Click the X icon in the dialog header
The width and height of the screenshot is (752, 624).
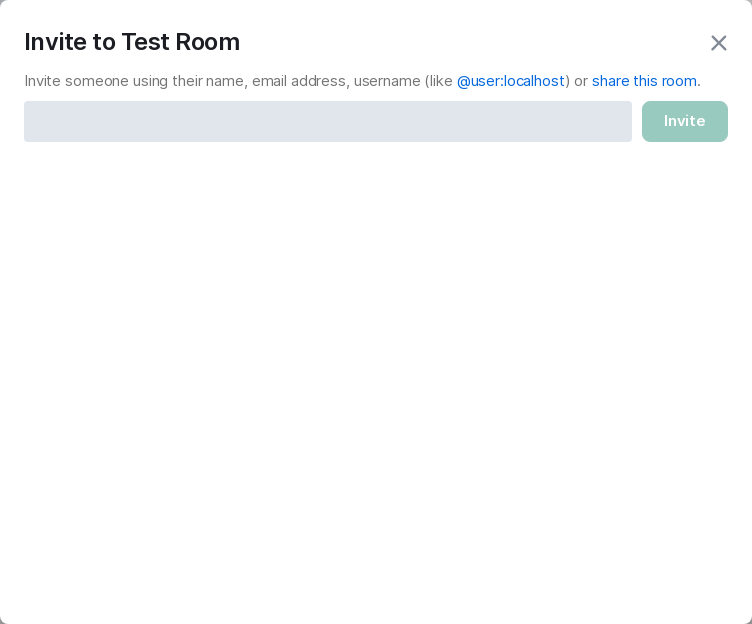click(719, 43)
